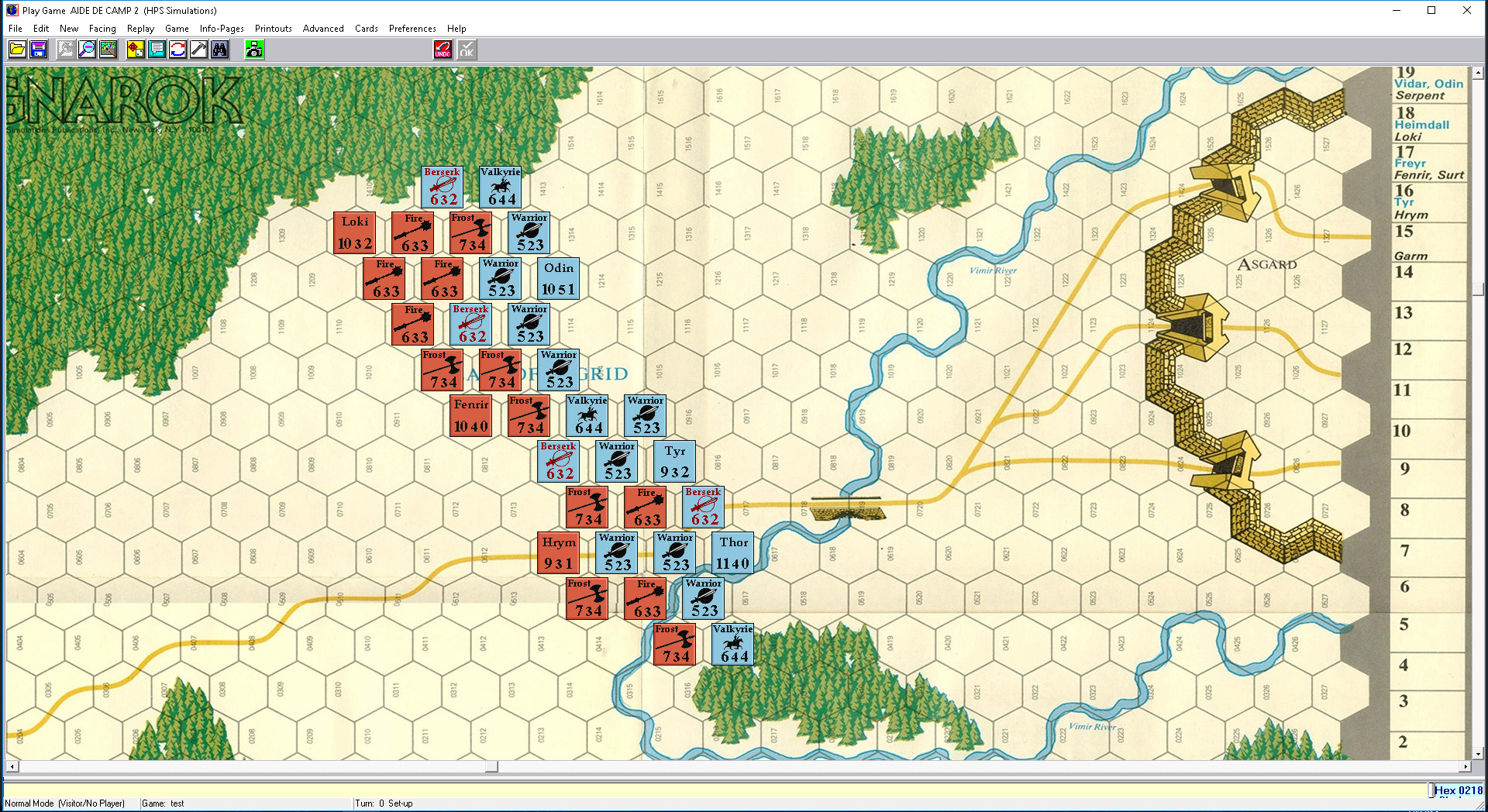The image size is (1488, 812).
Task: Click the open file folder icon
Action: click(x=17, y=50)
